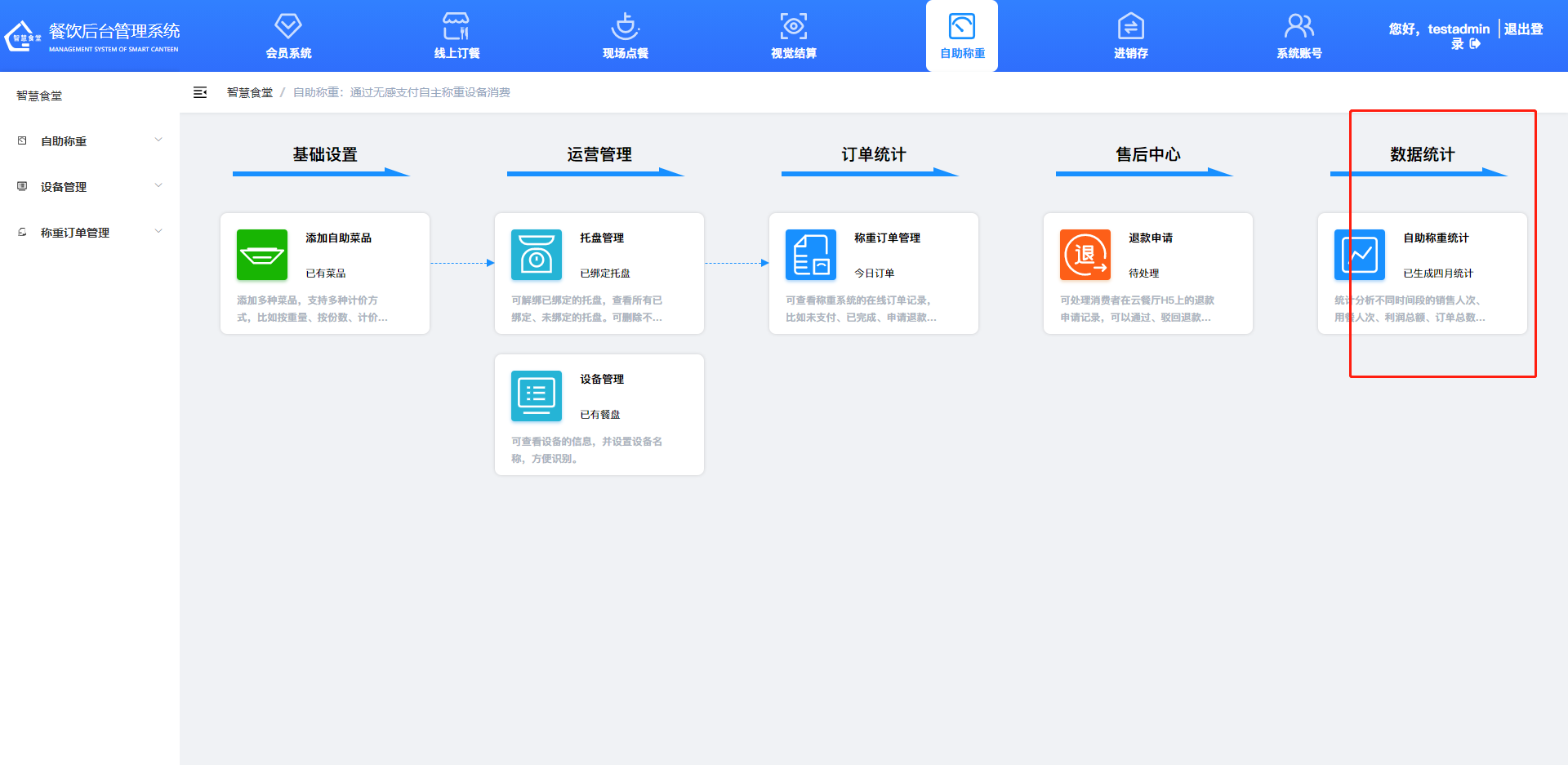Open the 托盘管理 tray scale icon
The image size is (1568, 765).
click(x=536, y=254)
